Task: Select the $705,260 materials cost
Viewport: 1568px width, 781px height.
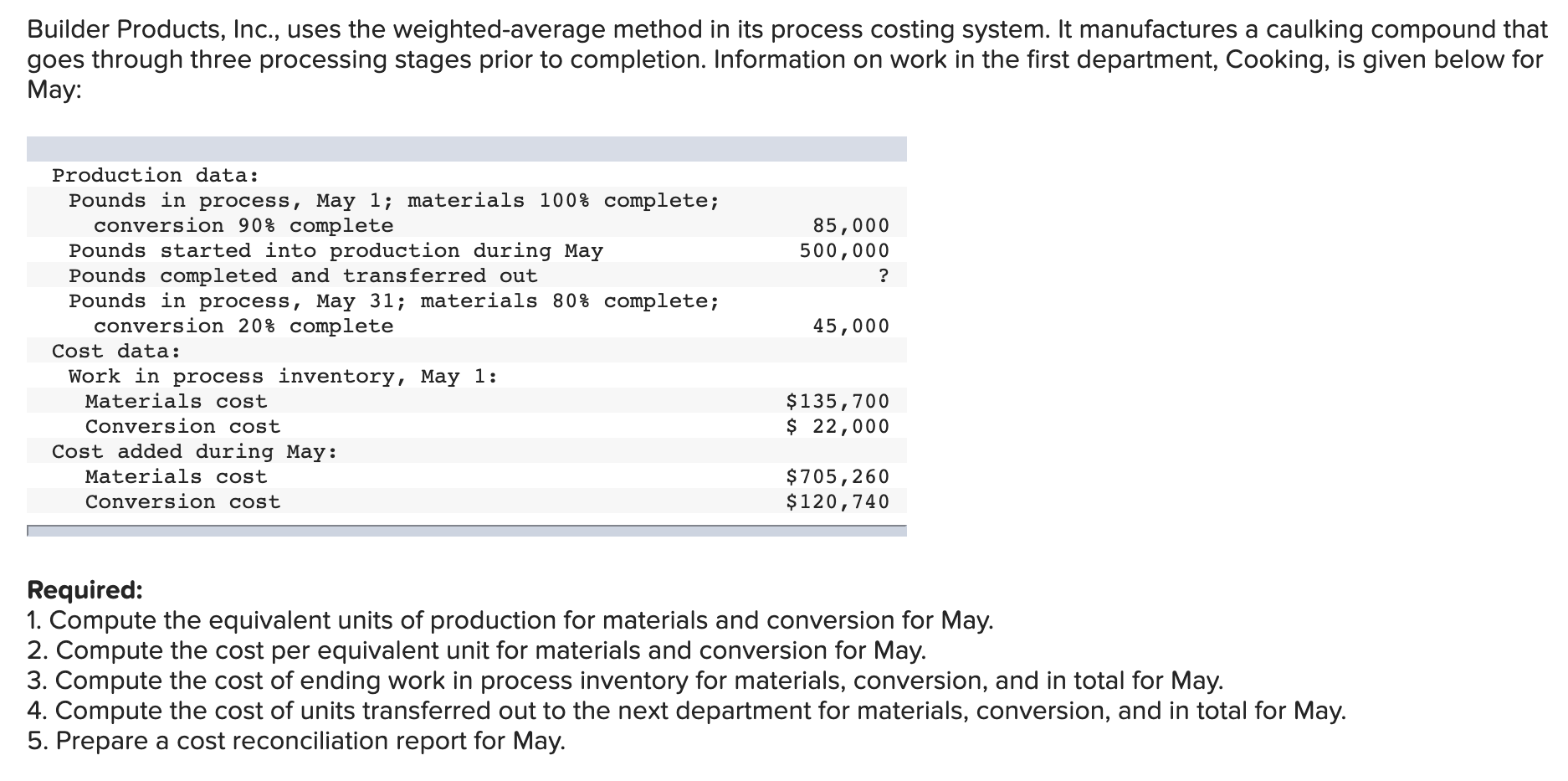Action: pos(838,476)
